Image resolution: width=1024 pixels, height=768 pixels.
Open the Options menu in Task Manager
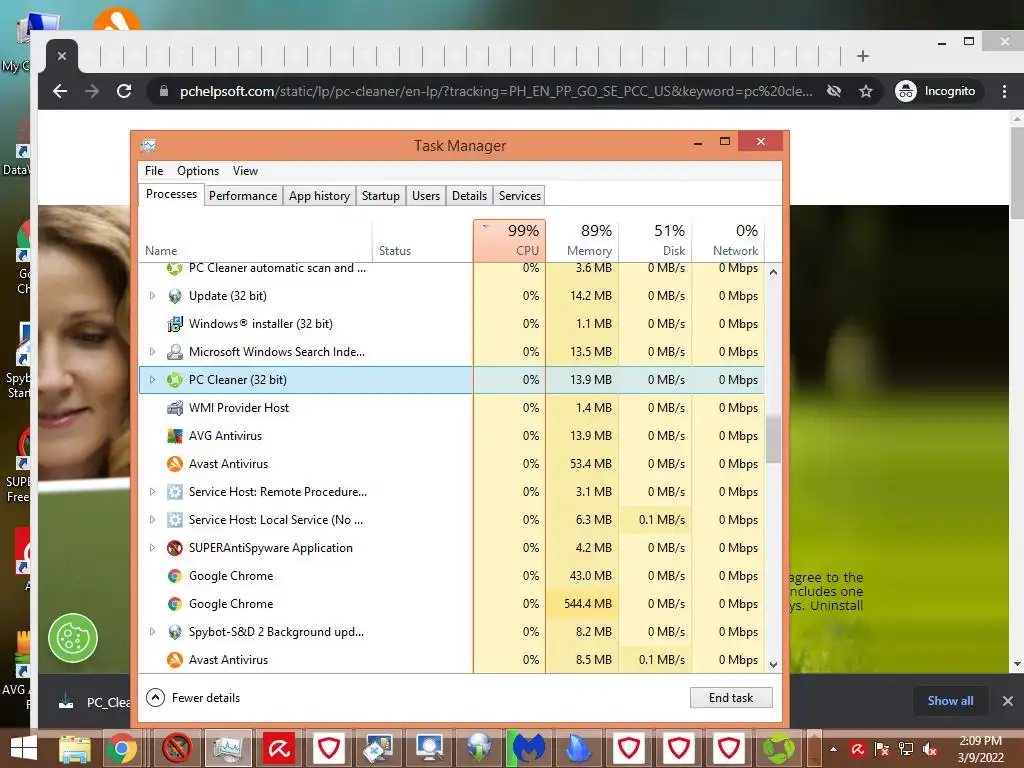click(x=198, y=171)
